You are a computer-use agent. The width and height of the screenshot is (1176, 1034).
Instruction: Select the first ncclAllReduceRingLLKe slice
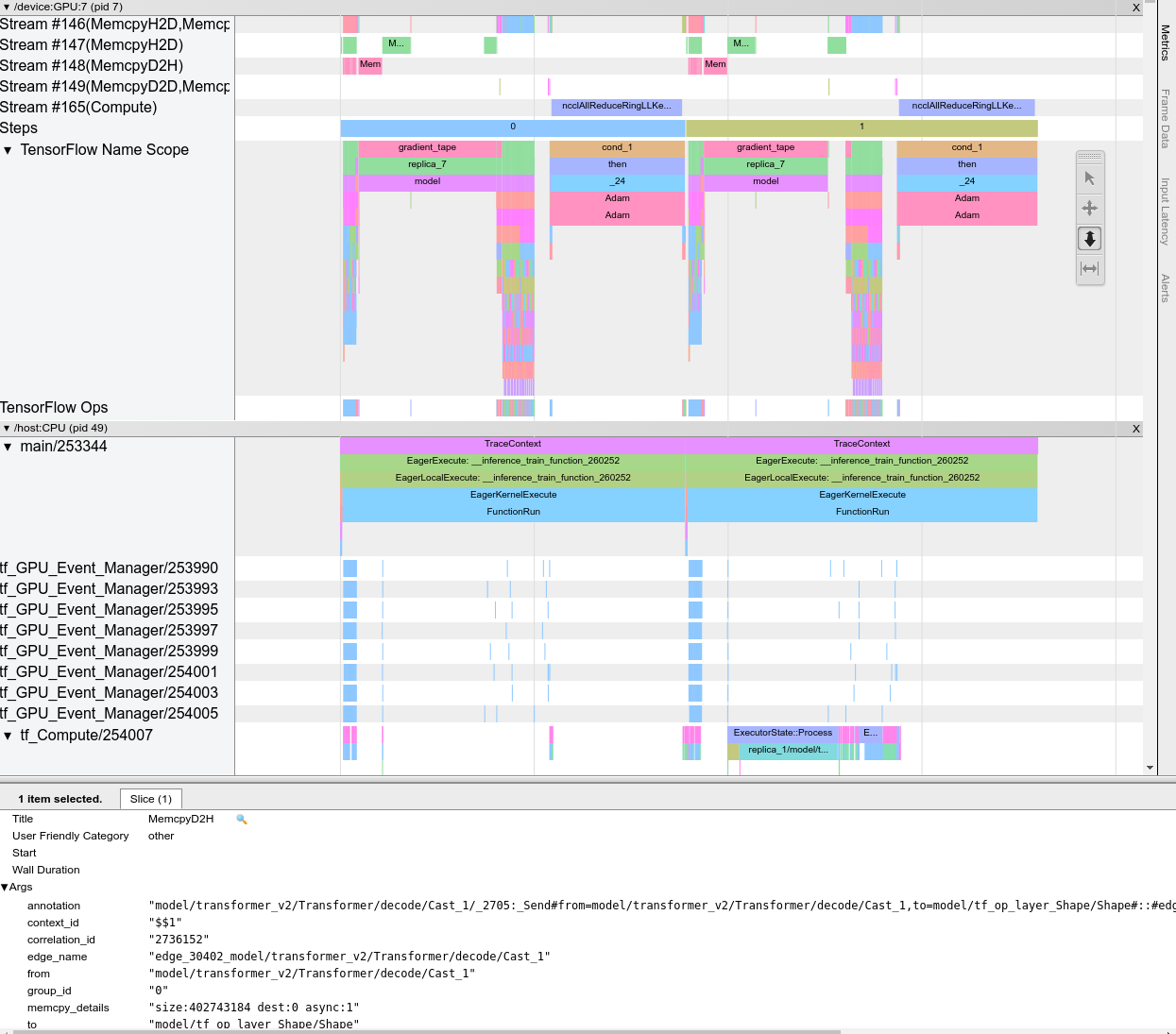[x=616, y=107]
